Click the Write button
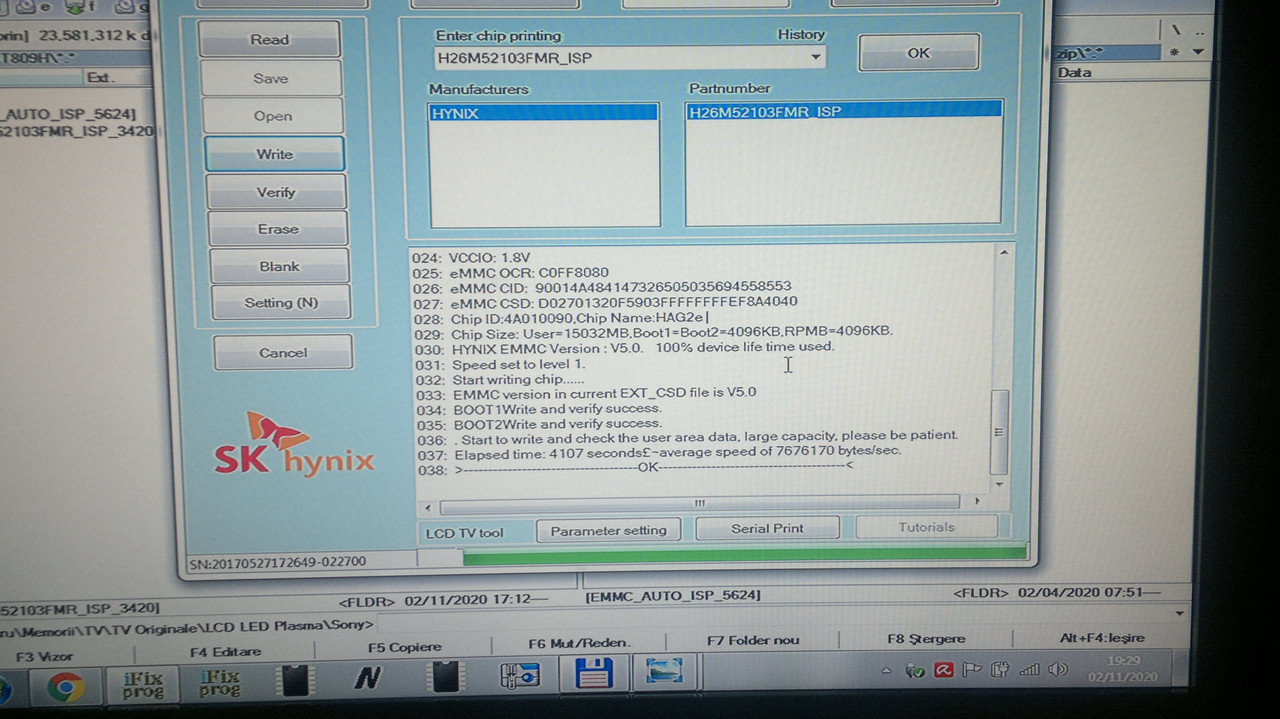 pyautogui.click(x=274, y=154)
